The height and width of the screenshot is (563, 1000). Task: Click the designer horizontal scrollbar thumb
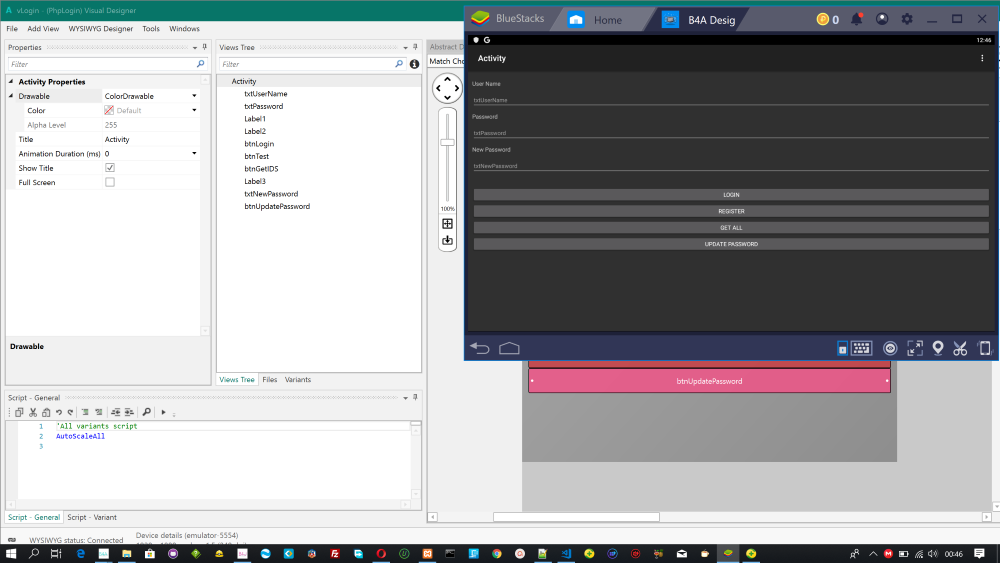tap(576, 517)
